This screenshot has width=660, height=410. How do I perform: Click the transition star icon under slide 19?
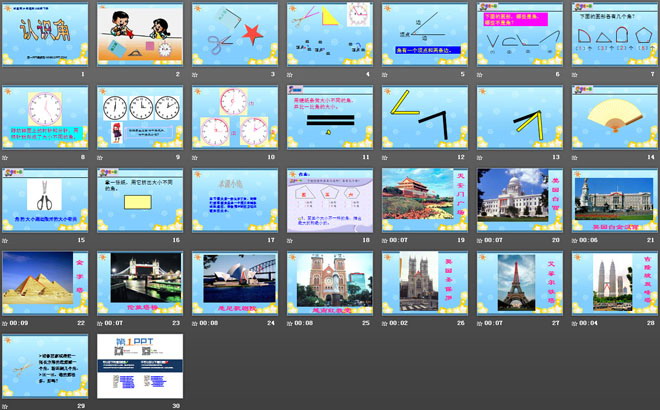click(386, 240)
